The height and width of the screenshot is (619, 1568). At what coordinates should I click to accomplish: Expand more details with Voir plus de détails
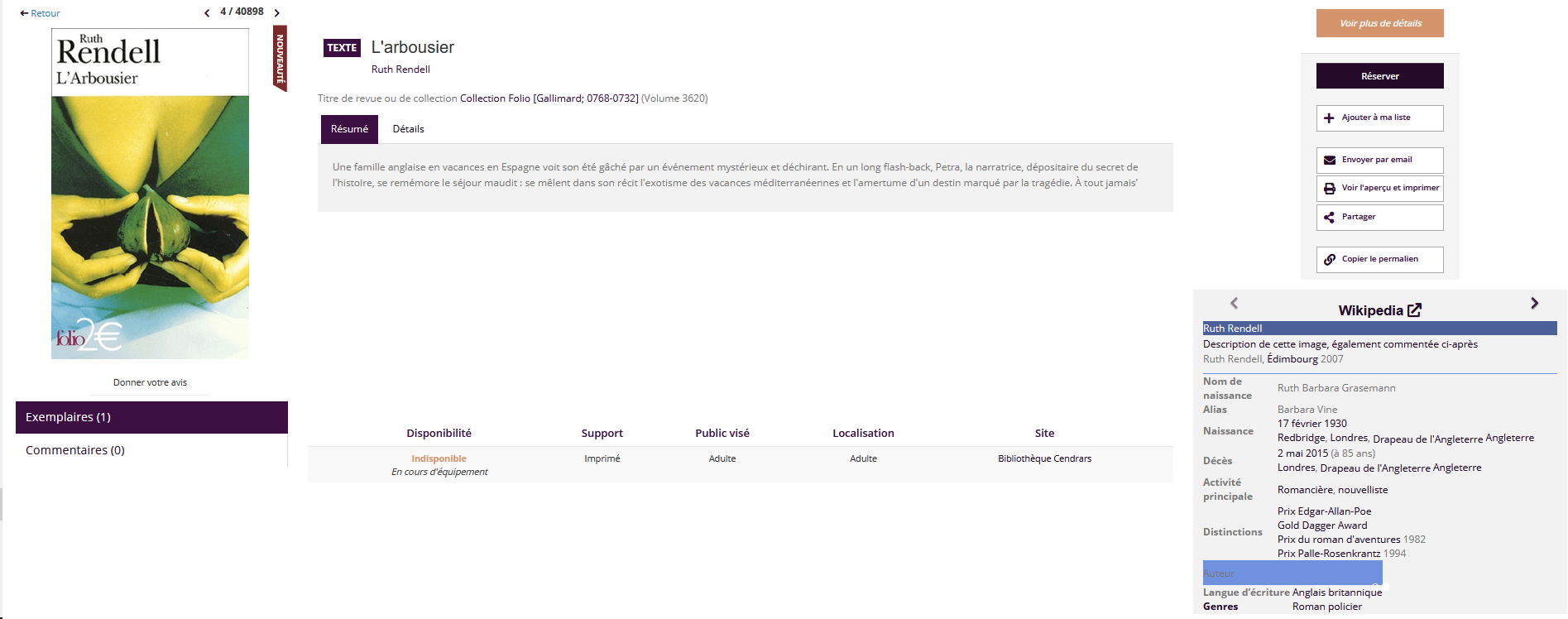click(1379, 23)
